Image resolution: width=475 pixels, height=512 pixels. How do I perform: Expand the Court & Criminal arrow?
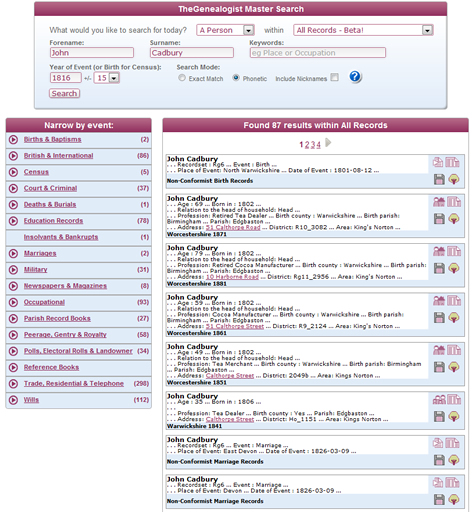point(13,188)
